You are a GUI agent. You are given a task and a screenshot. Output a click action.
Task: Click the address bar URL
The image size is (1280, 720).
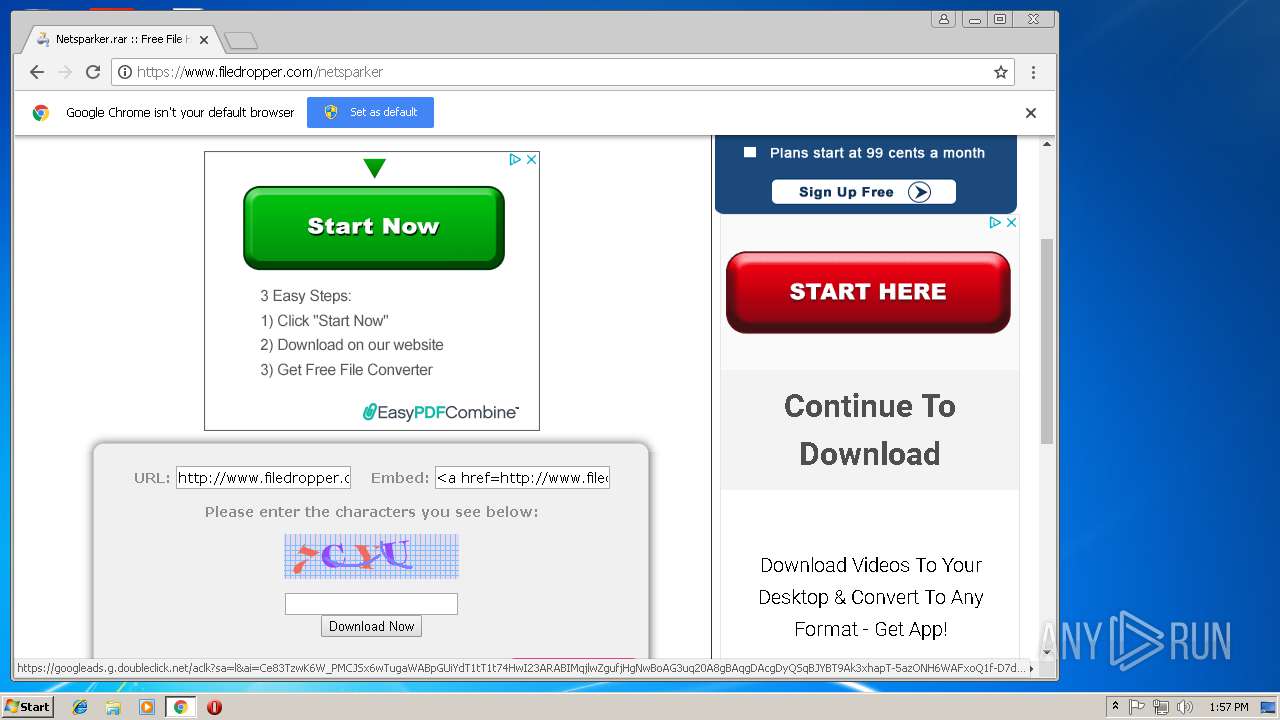tap(260, 72)
